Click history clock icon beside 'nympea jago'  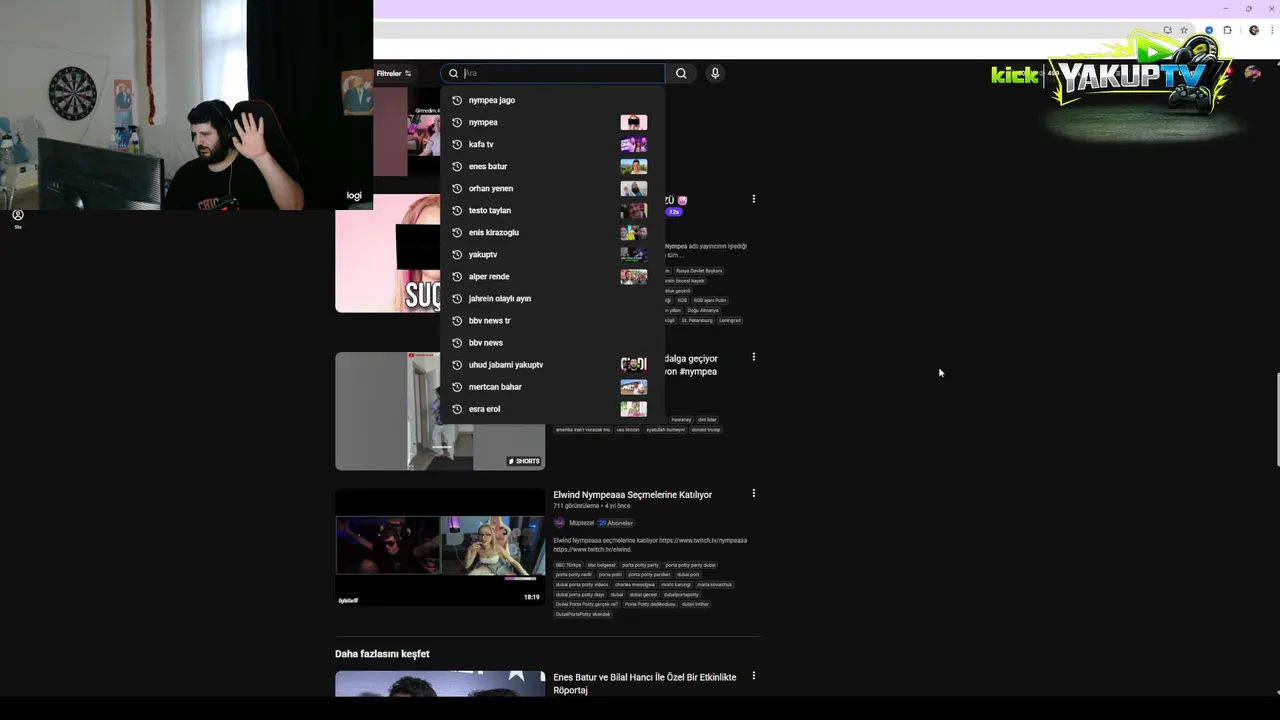pyautogui.click(x=457, y=100)
